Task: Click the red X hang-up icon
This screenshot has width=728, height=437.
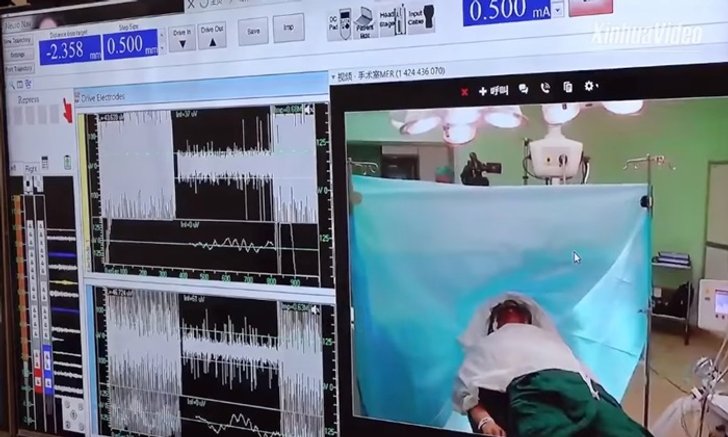Action: point(464,90)
